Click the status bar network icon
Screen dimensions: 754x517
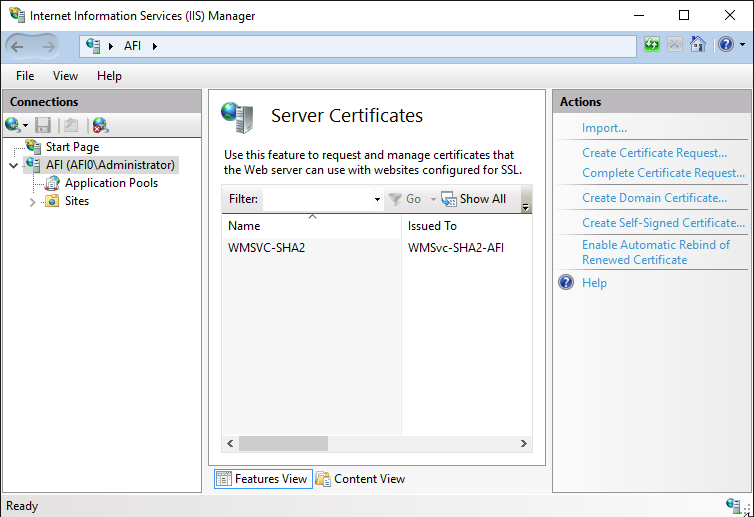[733, 505]
